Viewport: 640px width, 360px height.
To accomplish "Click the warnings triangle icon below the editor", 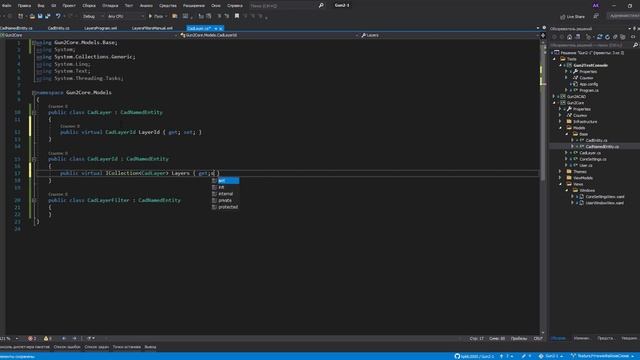I will [x=46, y=338].
